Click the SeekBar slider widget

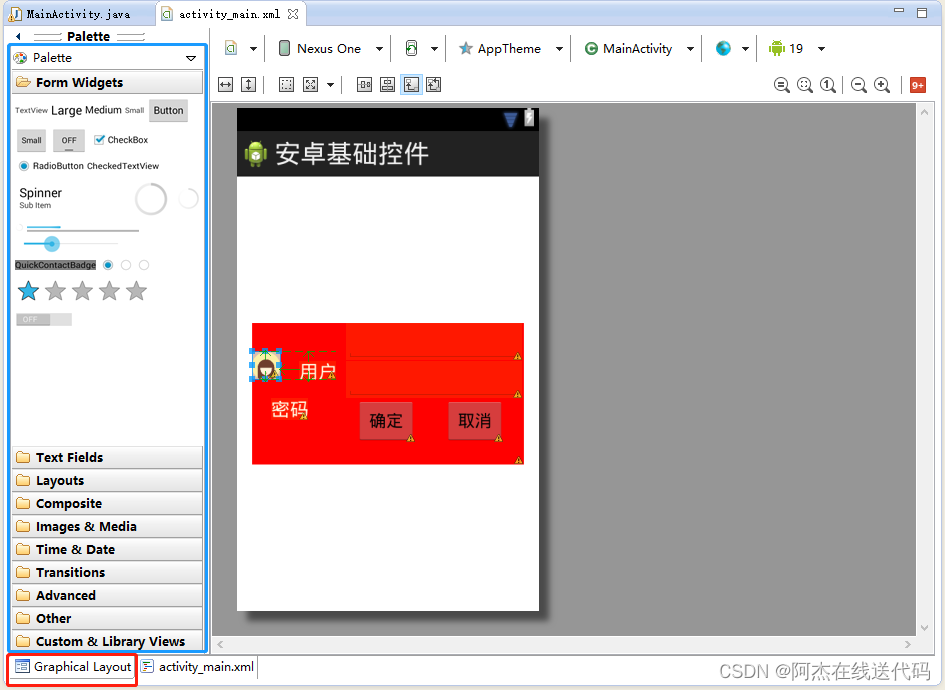(71, 243)
